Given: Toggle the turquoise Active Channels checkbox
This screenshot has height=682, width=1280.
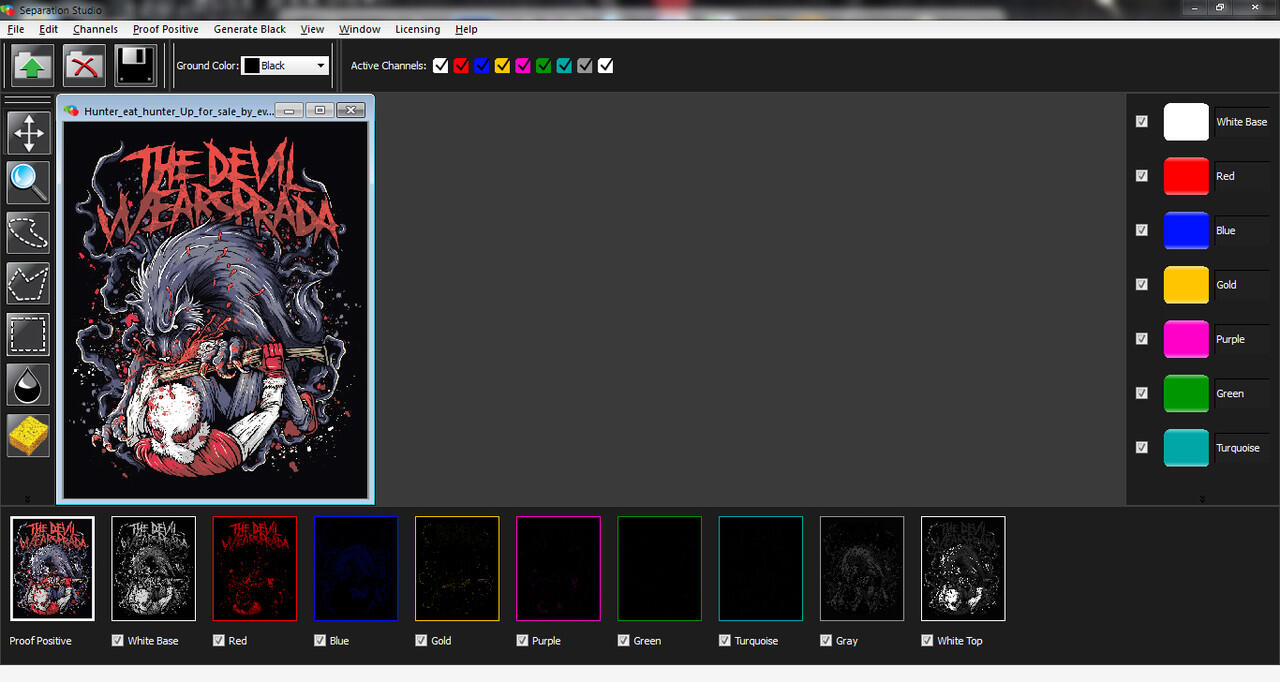Looking at the screenshot, I should coord(564,66).
